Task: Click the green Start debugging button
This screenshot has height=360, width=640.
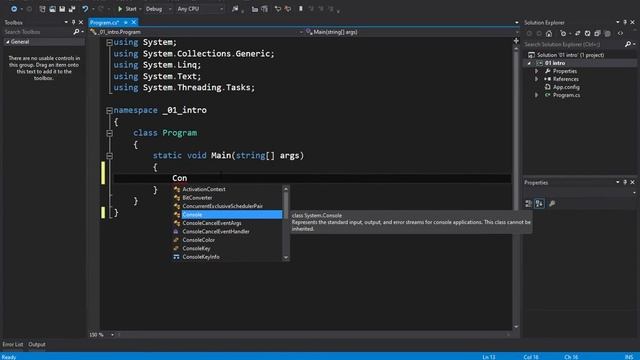Action: point(127,9)
